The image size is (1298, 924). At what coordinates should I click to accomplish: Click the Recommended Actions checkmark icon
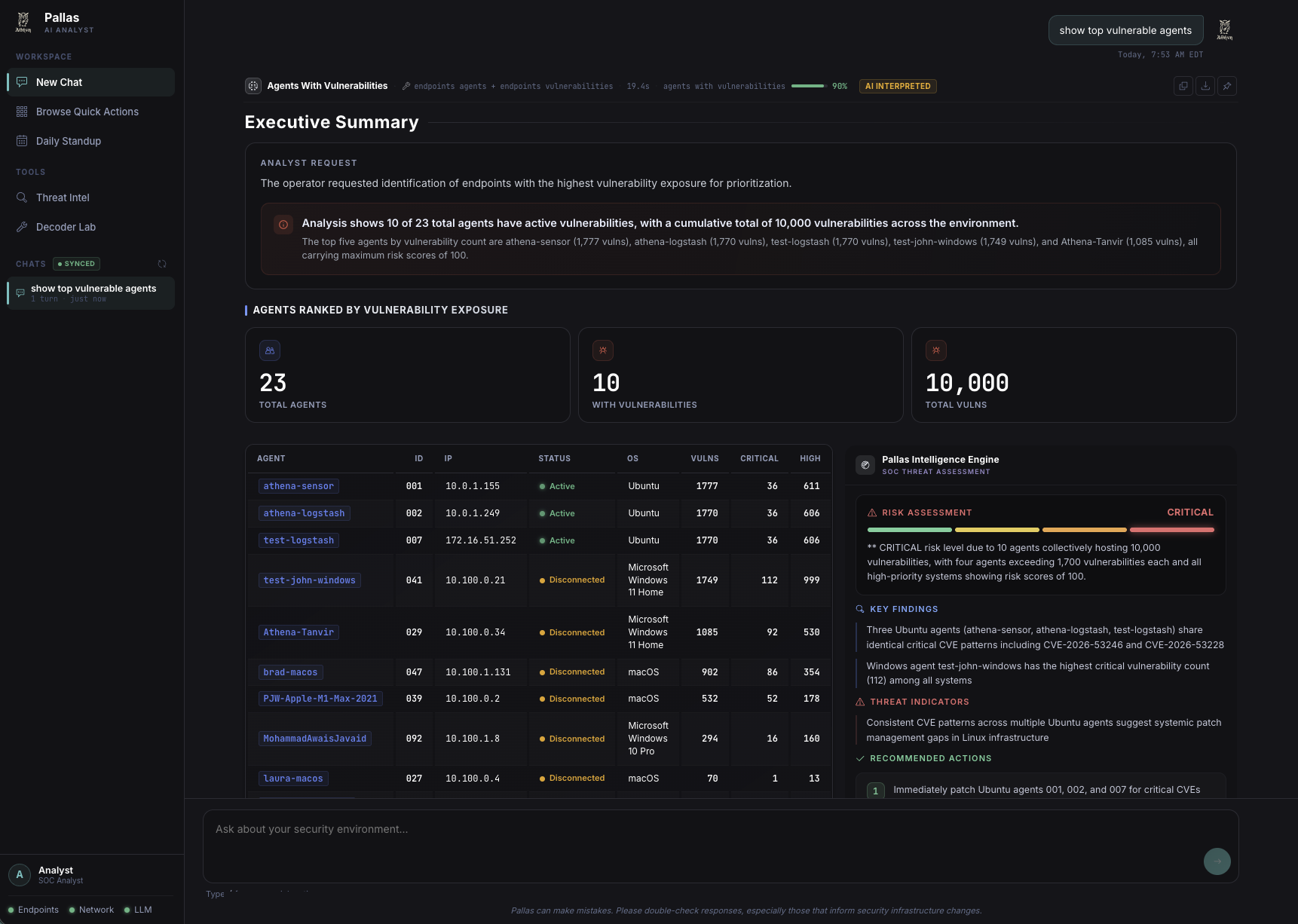click(x=860, y=758)
